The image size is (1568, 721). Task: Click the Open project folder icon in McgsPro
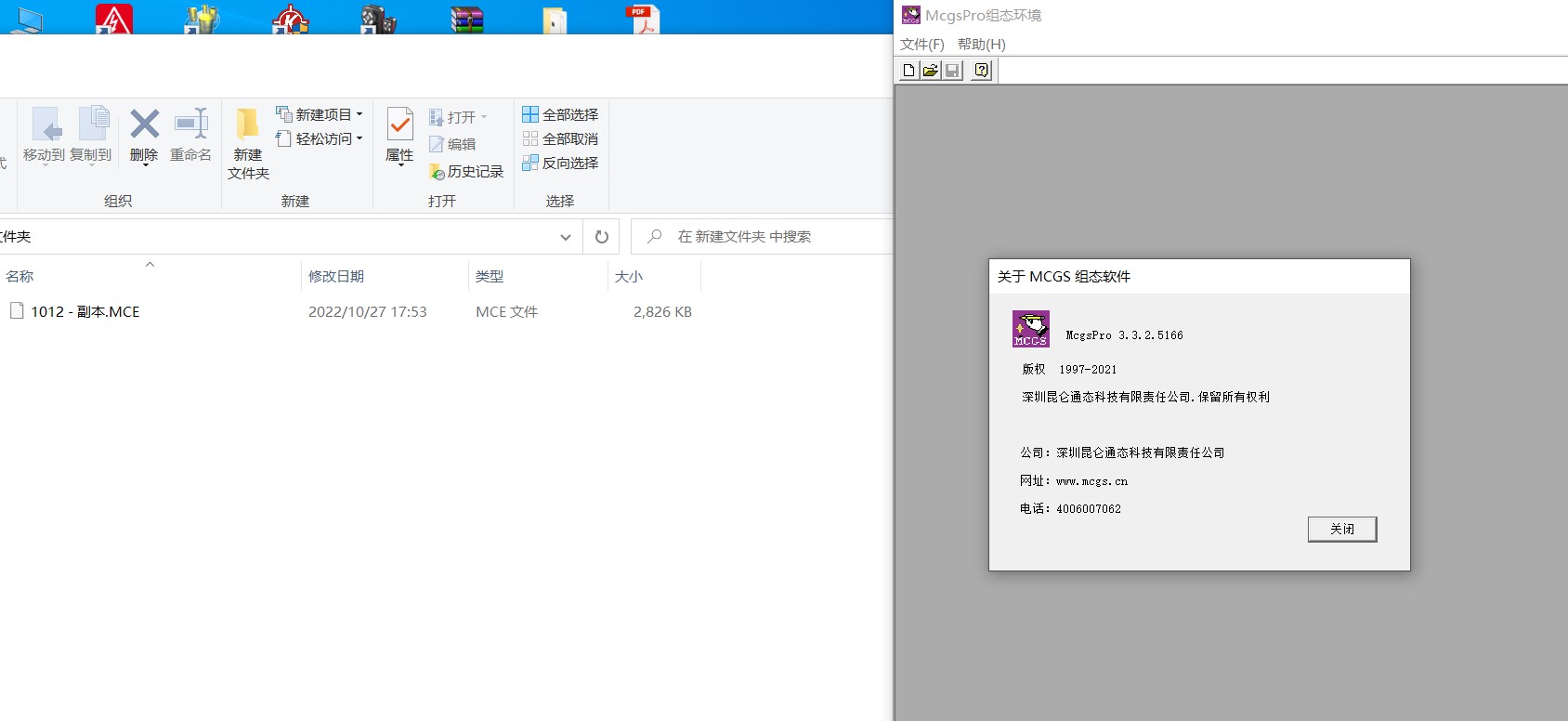coord(930,71)
